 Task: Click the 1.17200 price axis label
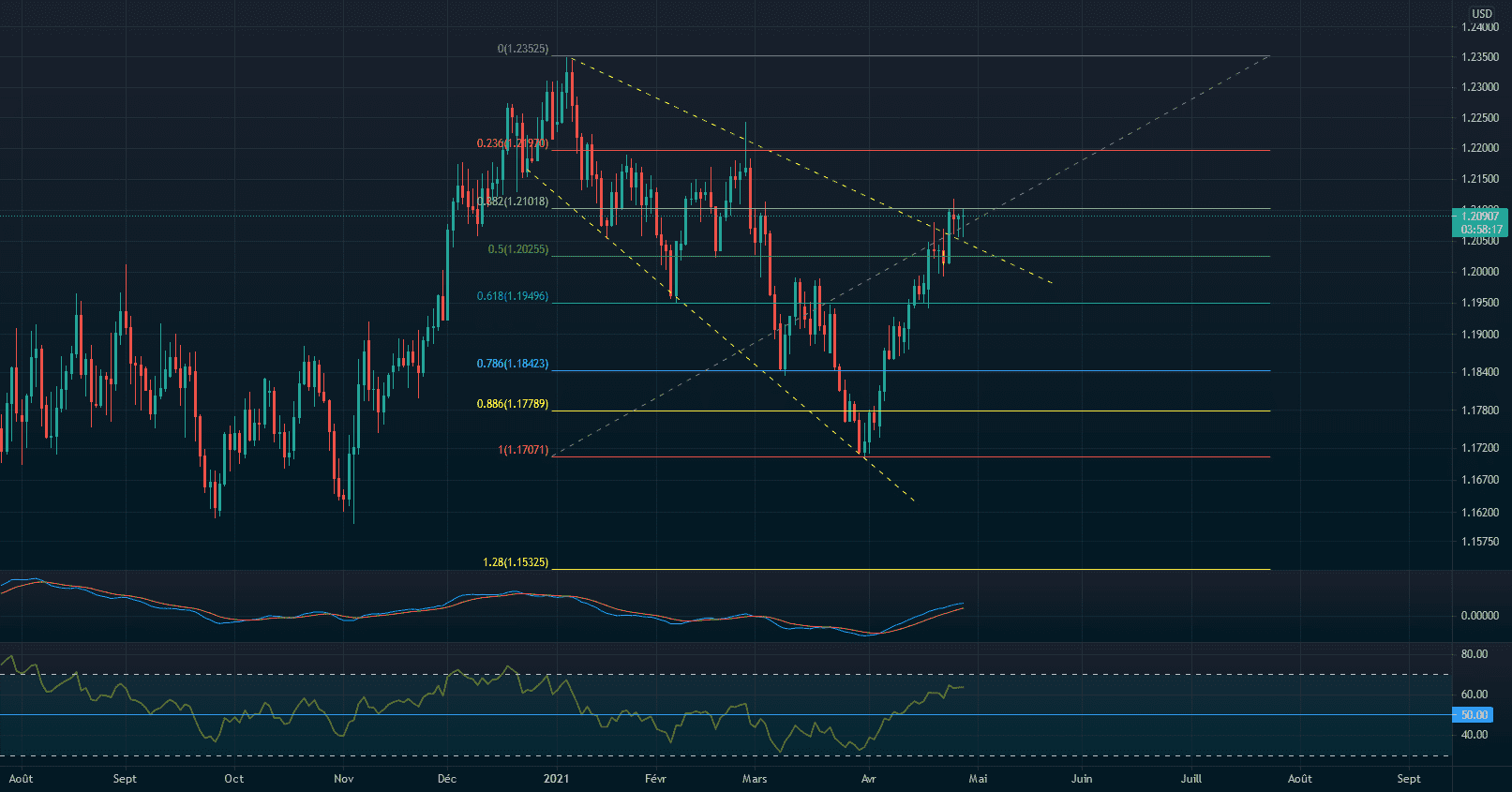[x=1480, y=448]
